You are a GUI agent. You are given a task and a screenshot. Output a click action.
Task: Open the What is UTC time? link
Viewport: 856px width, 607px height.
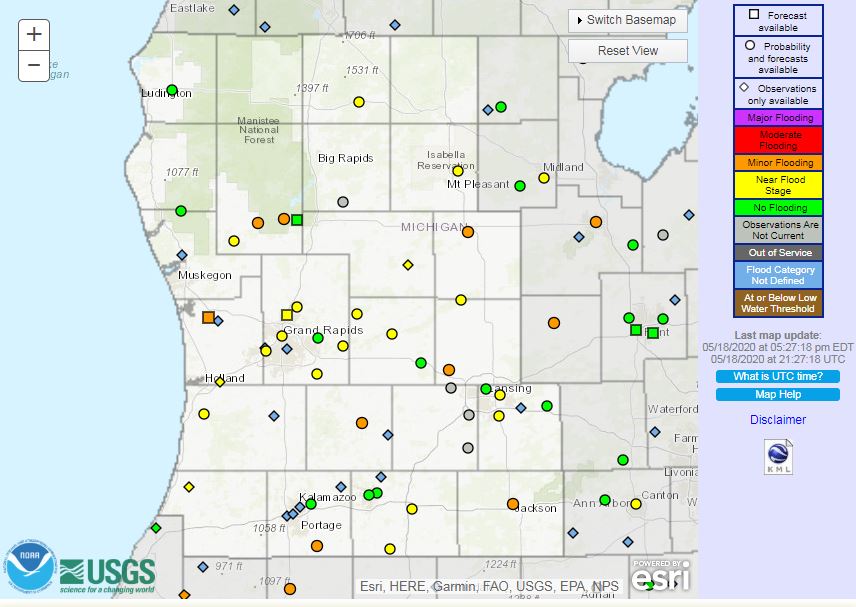pos(777,376)
